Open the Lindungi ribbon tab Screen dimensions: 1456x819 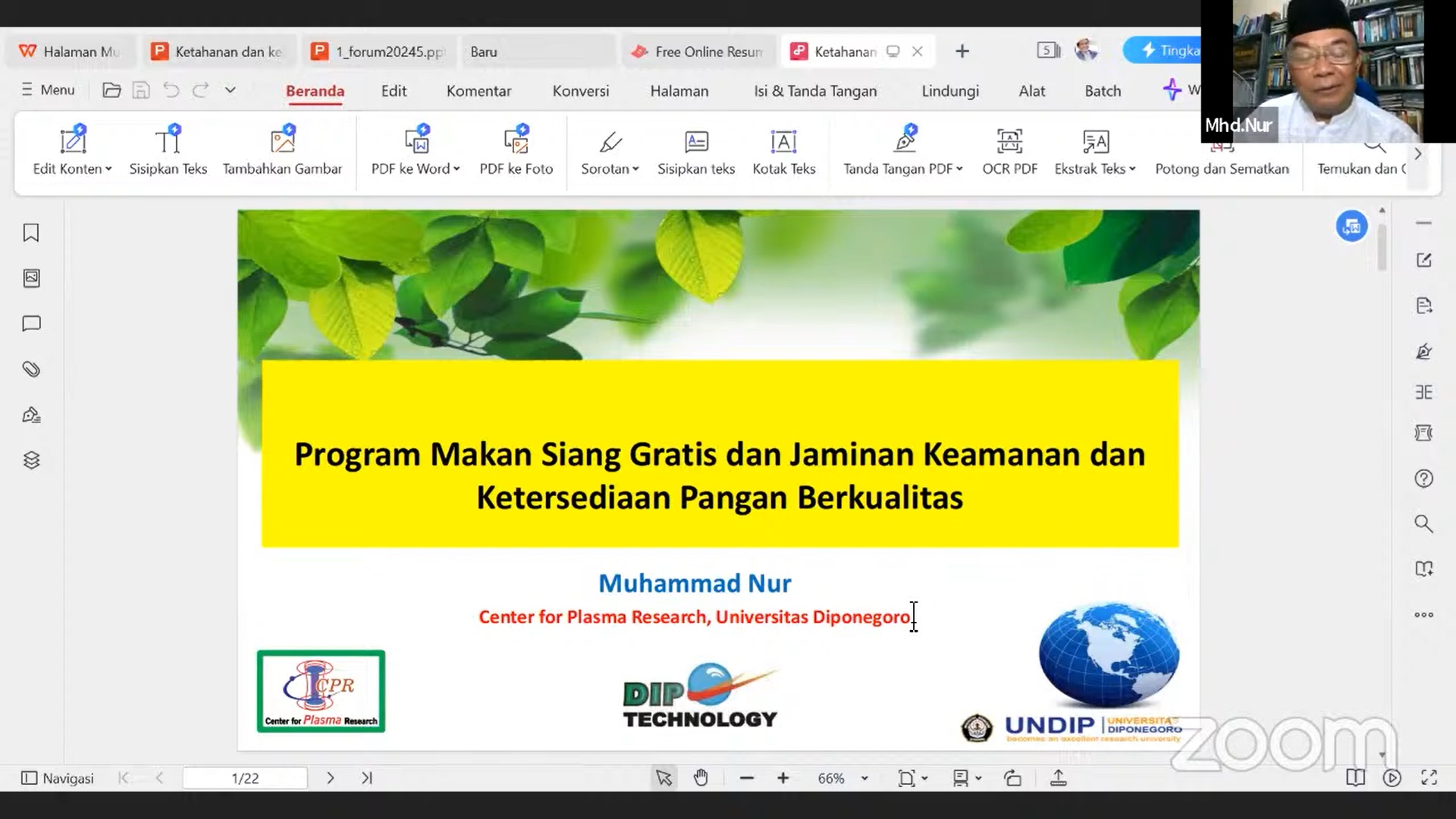click(x=949, y=91)
